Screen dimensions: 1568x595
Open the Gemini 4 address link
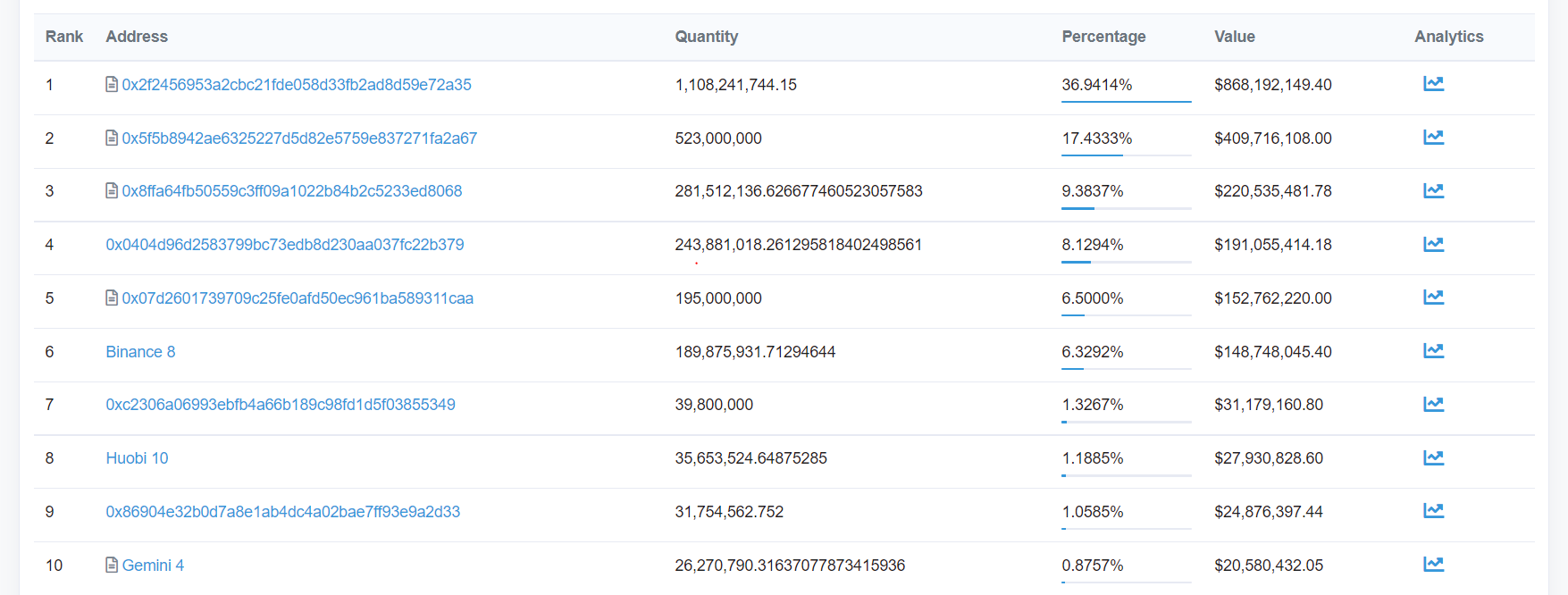153,566
